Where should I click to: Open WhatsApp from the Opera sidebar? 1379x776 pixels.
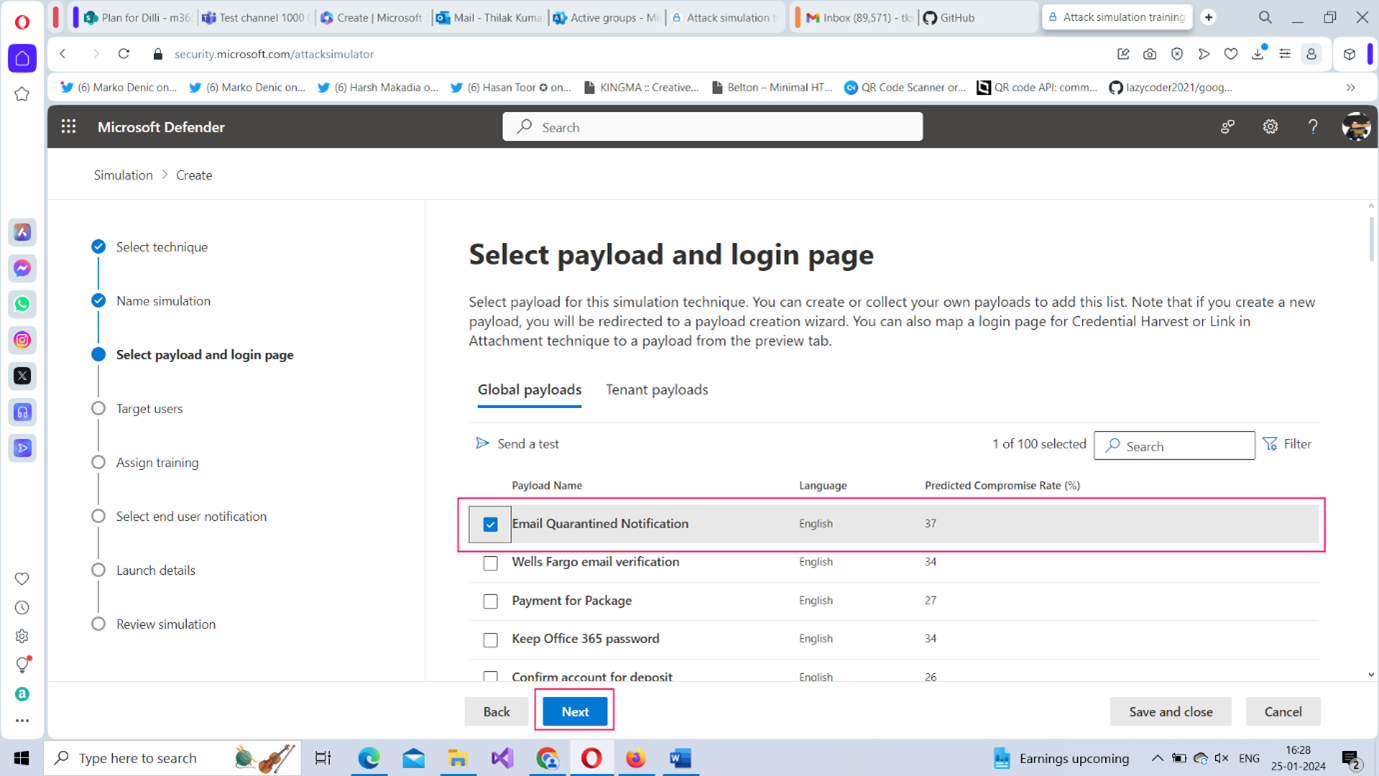(22, 304)
